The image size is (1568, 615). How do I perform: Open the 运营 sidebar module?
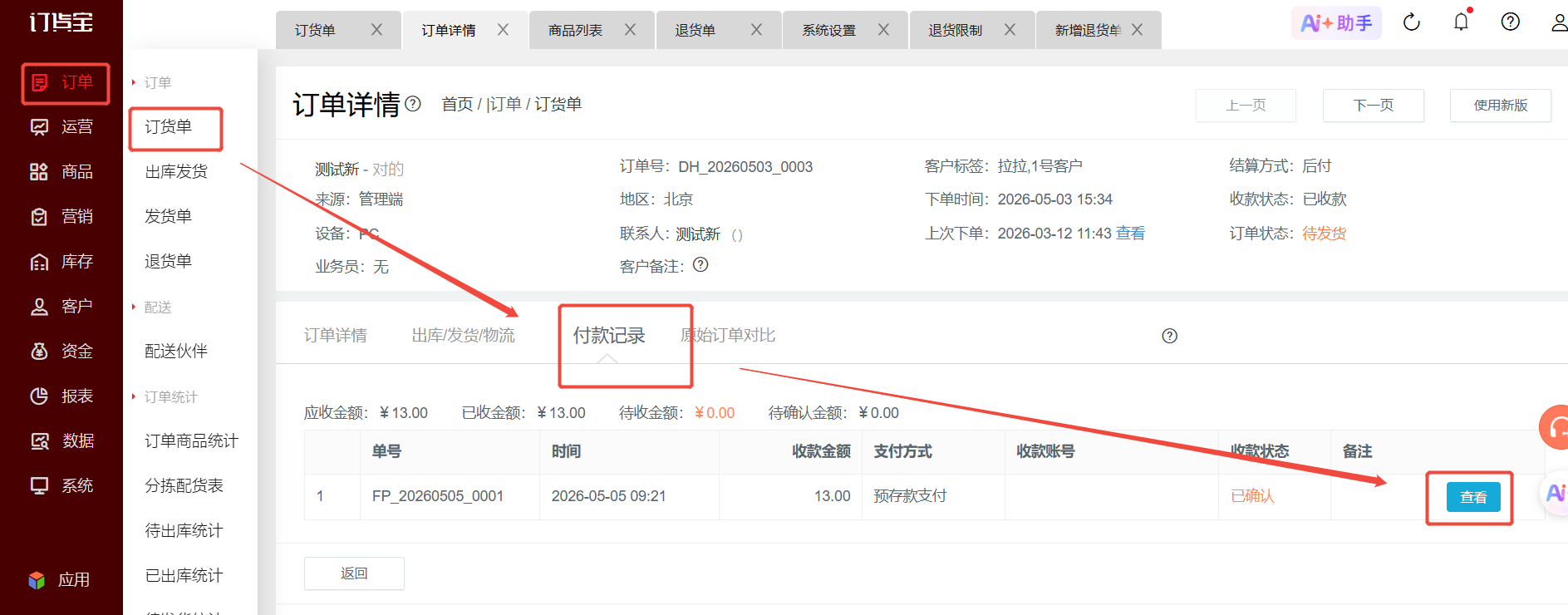coord(61,127)
